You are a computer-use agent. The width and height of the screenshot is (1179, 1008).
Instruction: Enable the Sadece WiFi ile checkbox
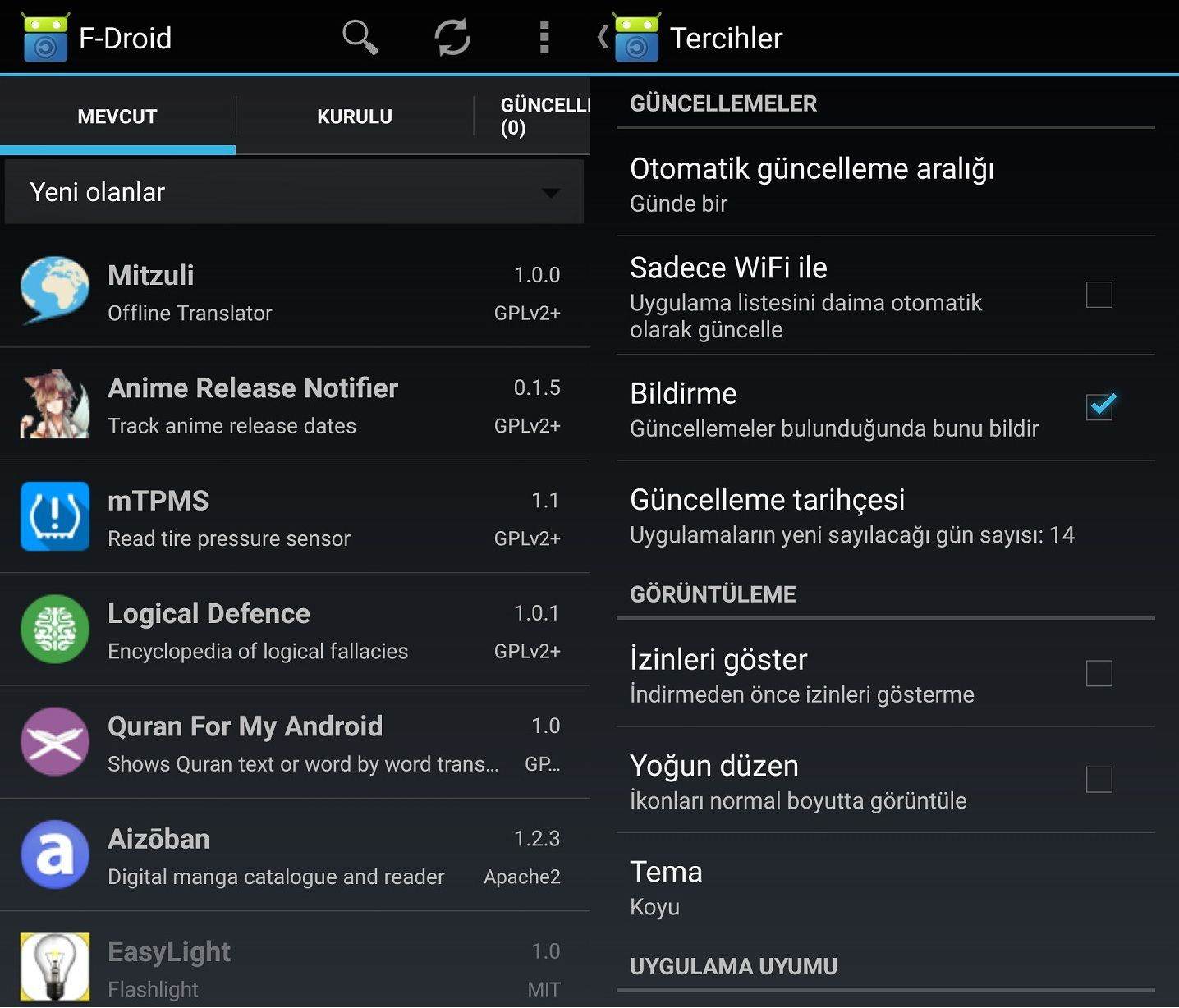click(1099, 295)
